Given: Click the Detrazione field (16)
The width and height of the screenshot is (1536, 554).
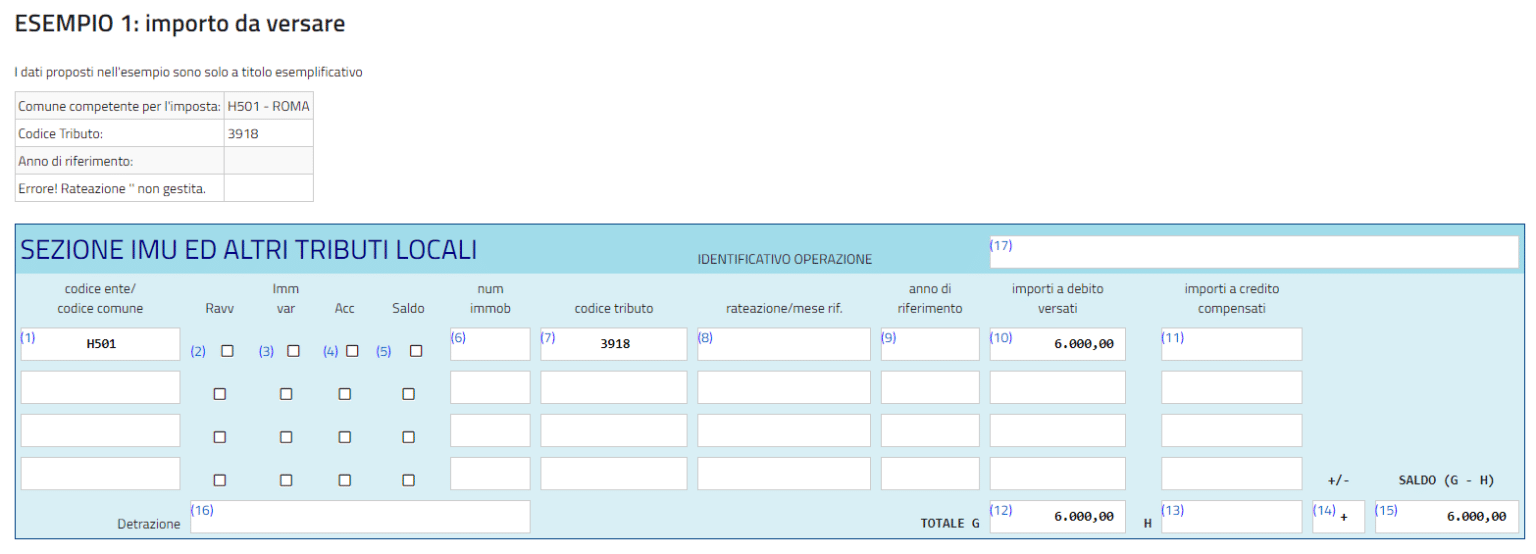Looking at the screenshot, I should coord(360,517).
